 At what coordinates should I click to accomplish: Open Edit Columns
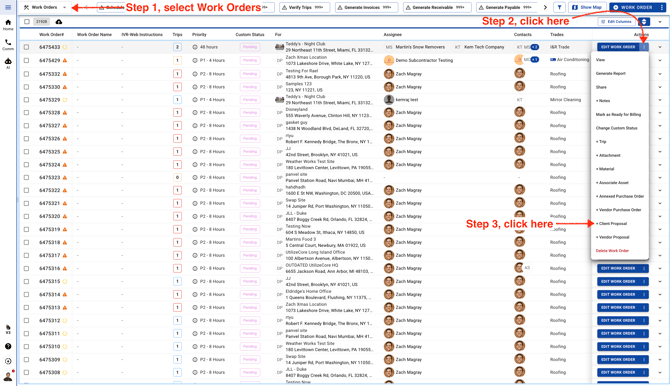tap(617, 22)
